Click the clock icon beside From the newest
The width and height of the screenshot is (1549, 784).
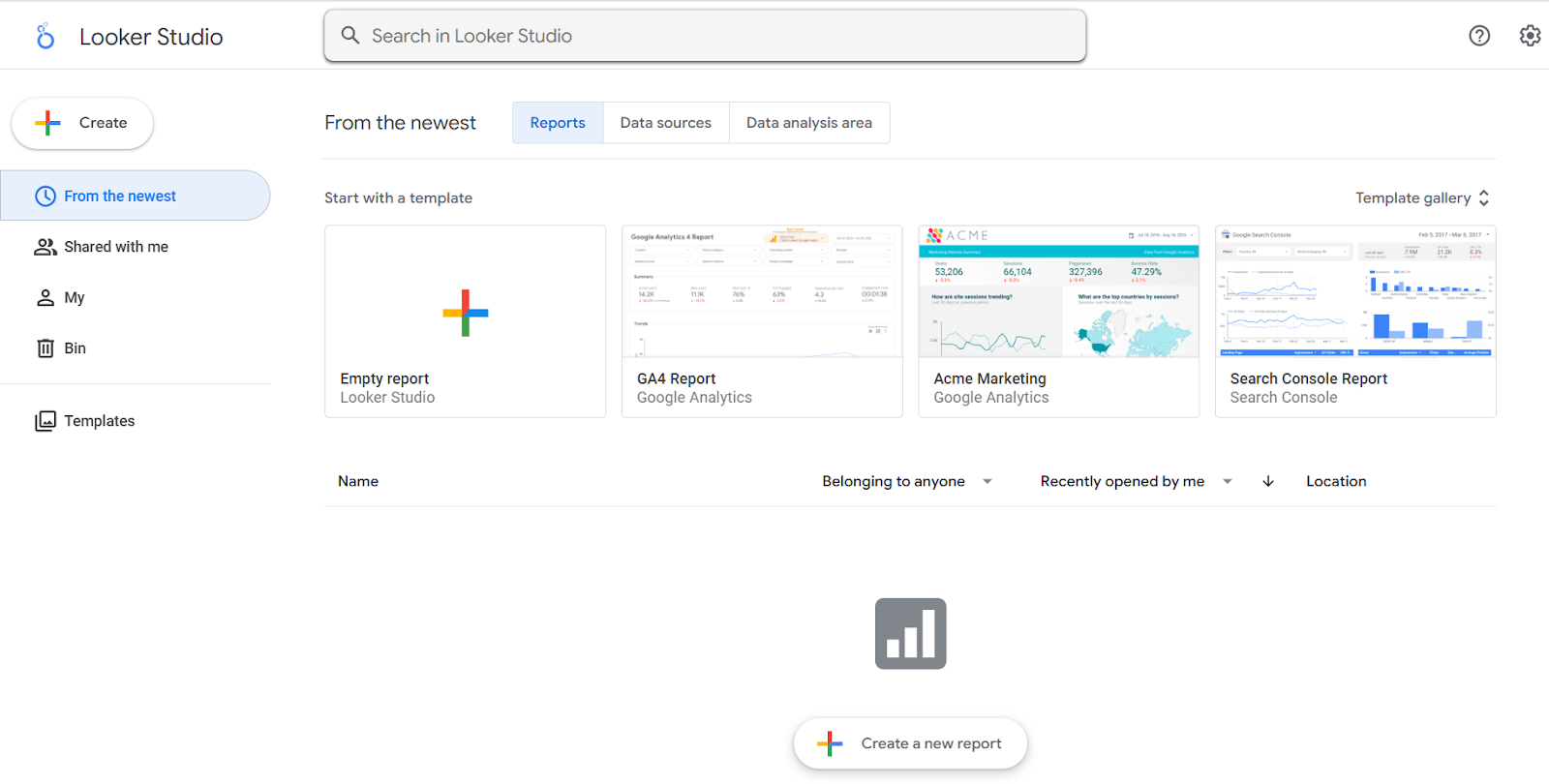[x=46, y=196]
